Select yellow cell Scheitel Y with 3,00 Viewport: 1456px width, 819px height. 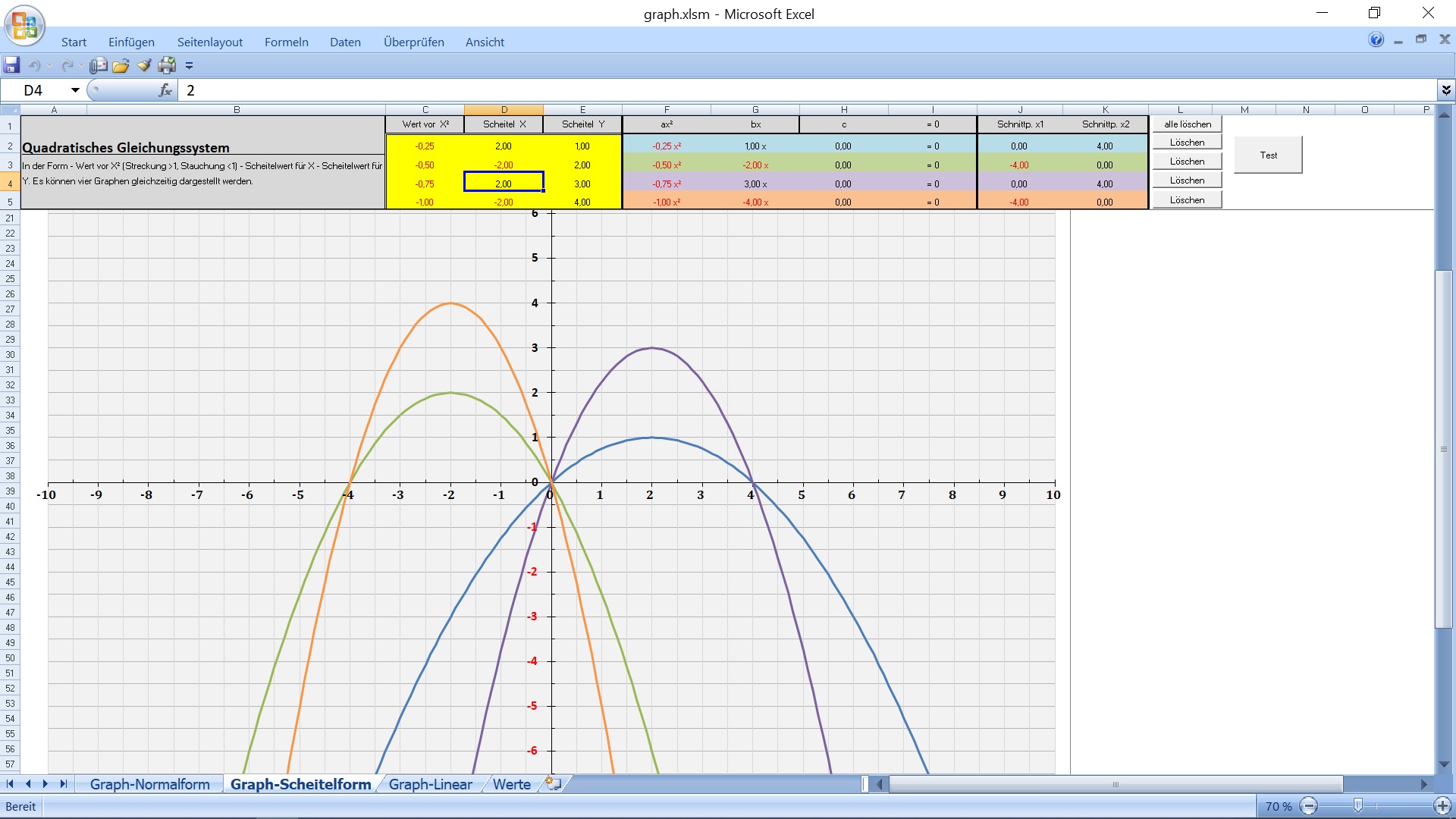pyautogui.click(x=582, y=184)
